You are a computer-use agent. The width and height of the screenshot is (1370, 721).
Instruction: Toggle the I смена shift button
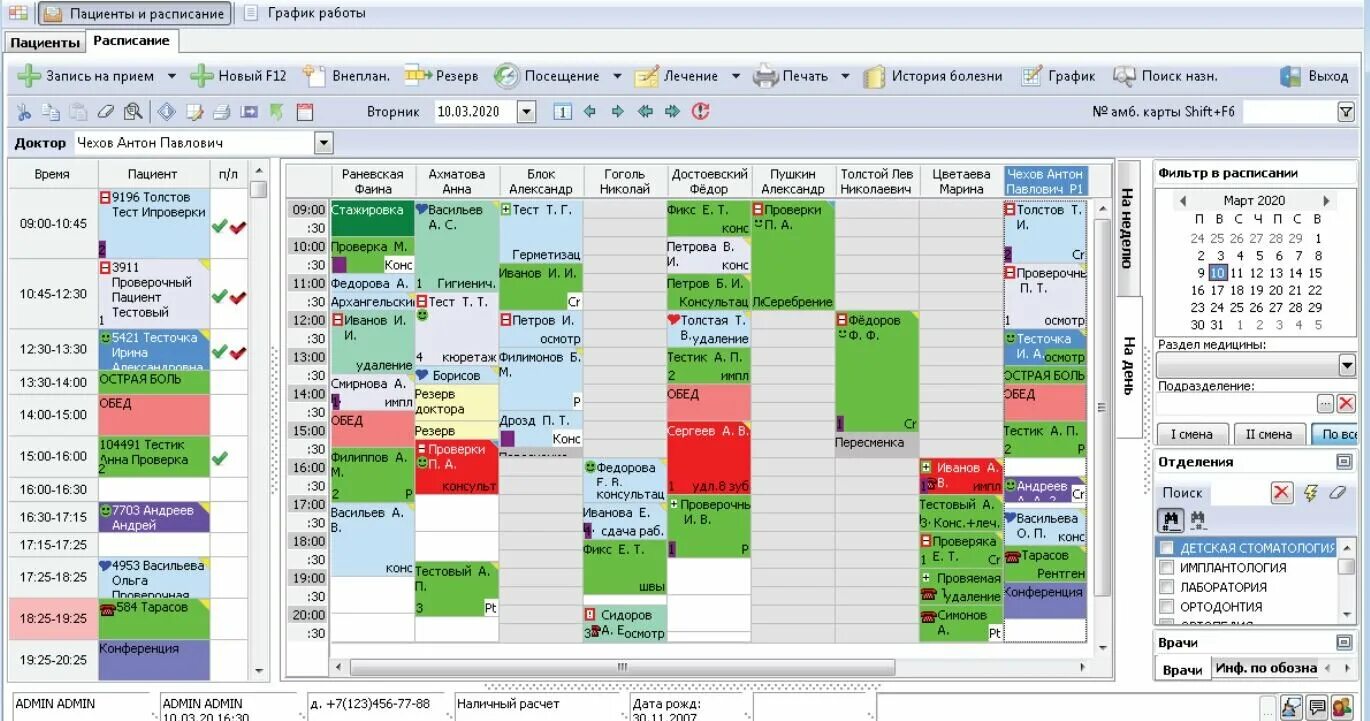coord(1191,434)
